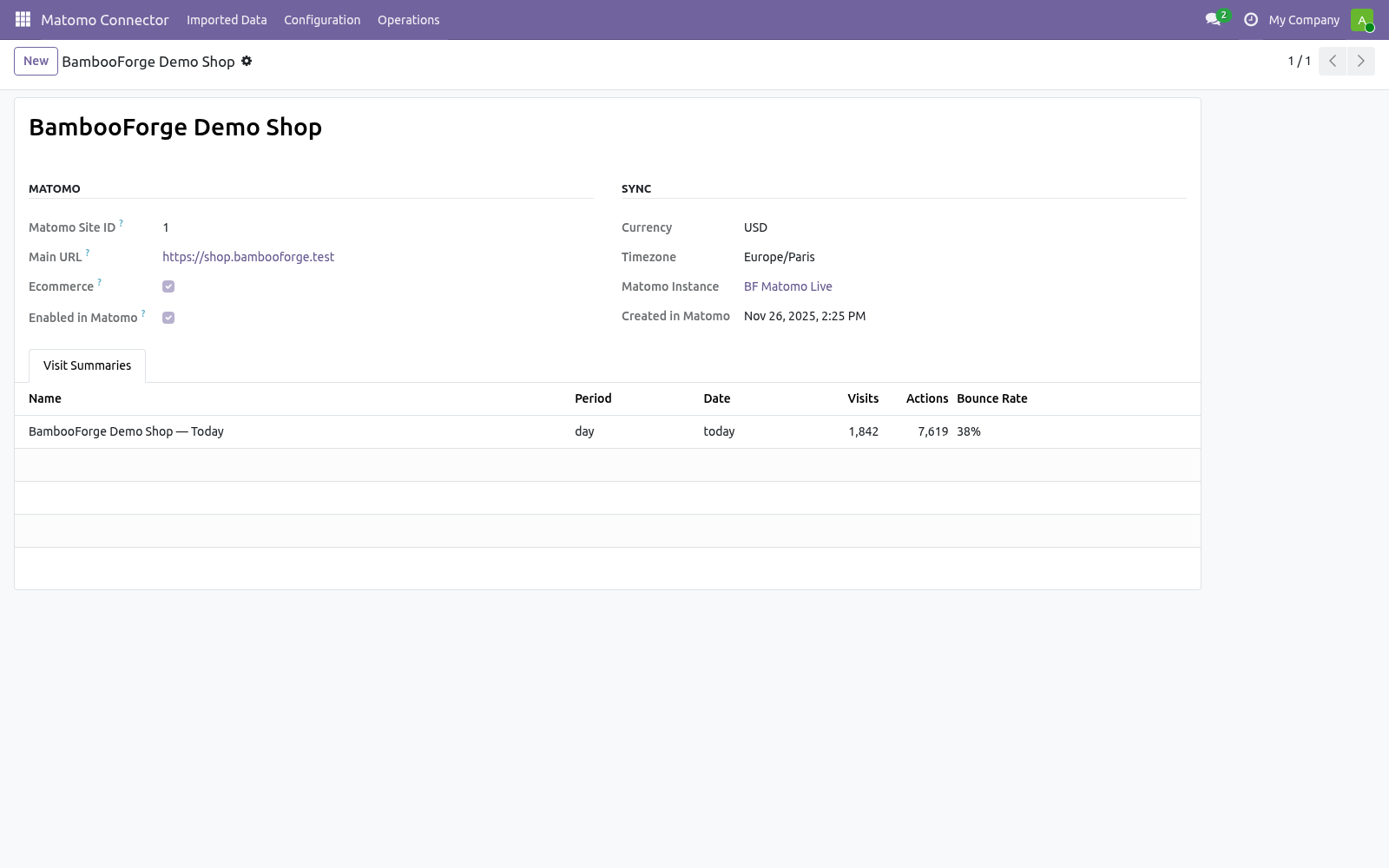Click the Matomo Connector app title
Screen dimensions: 1389x868
(x=105, y=20)
